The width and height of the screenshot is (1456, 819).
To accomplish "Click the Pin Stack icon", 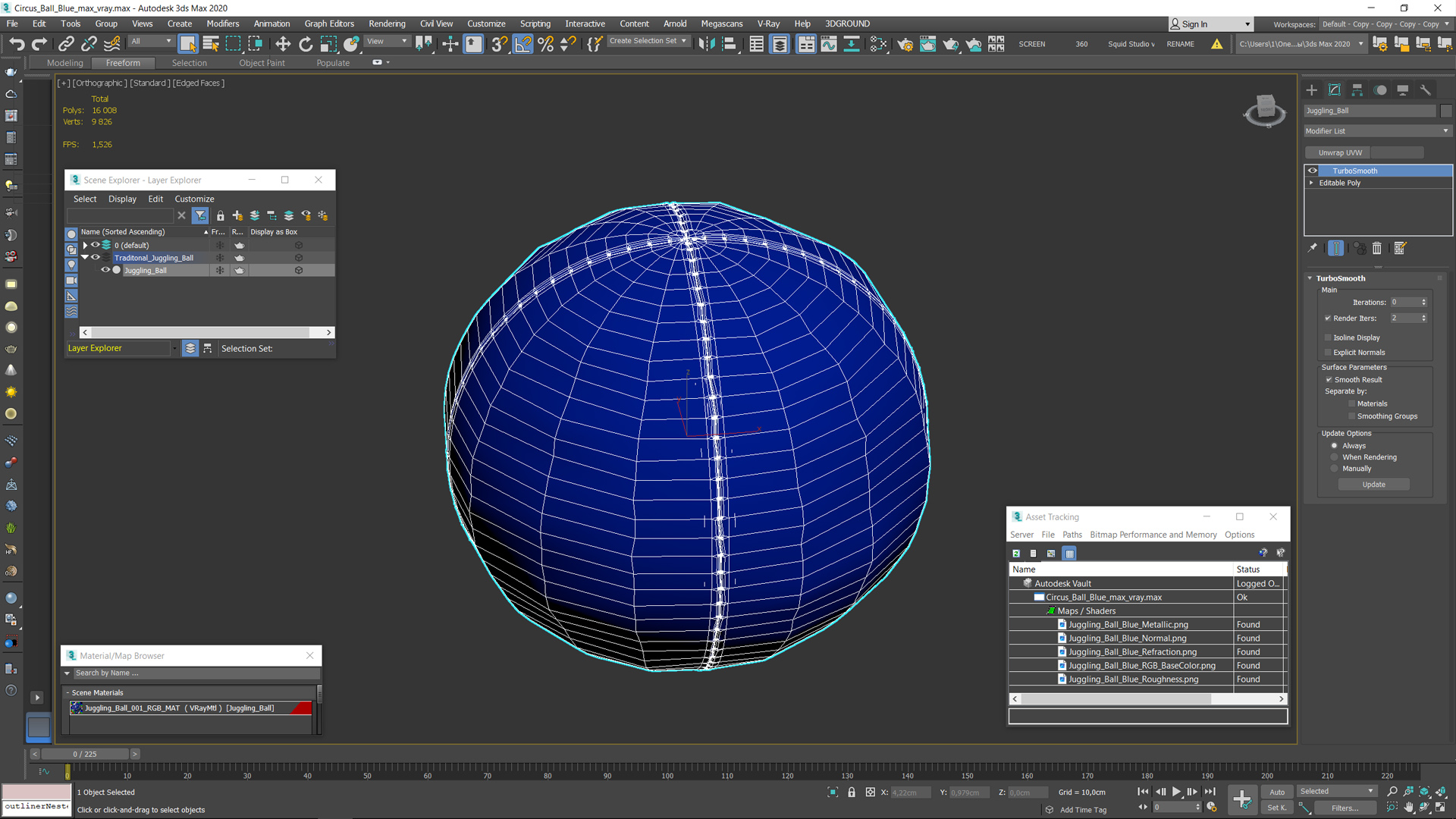I will (x=1313, y=249).
